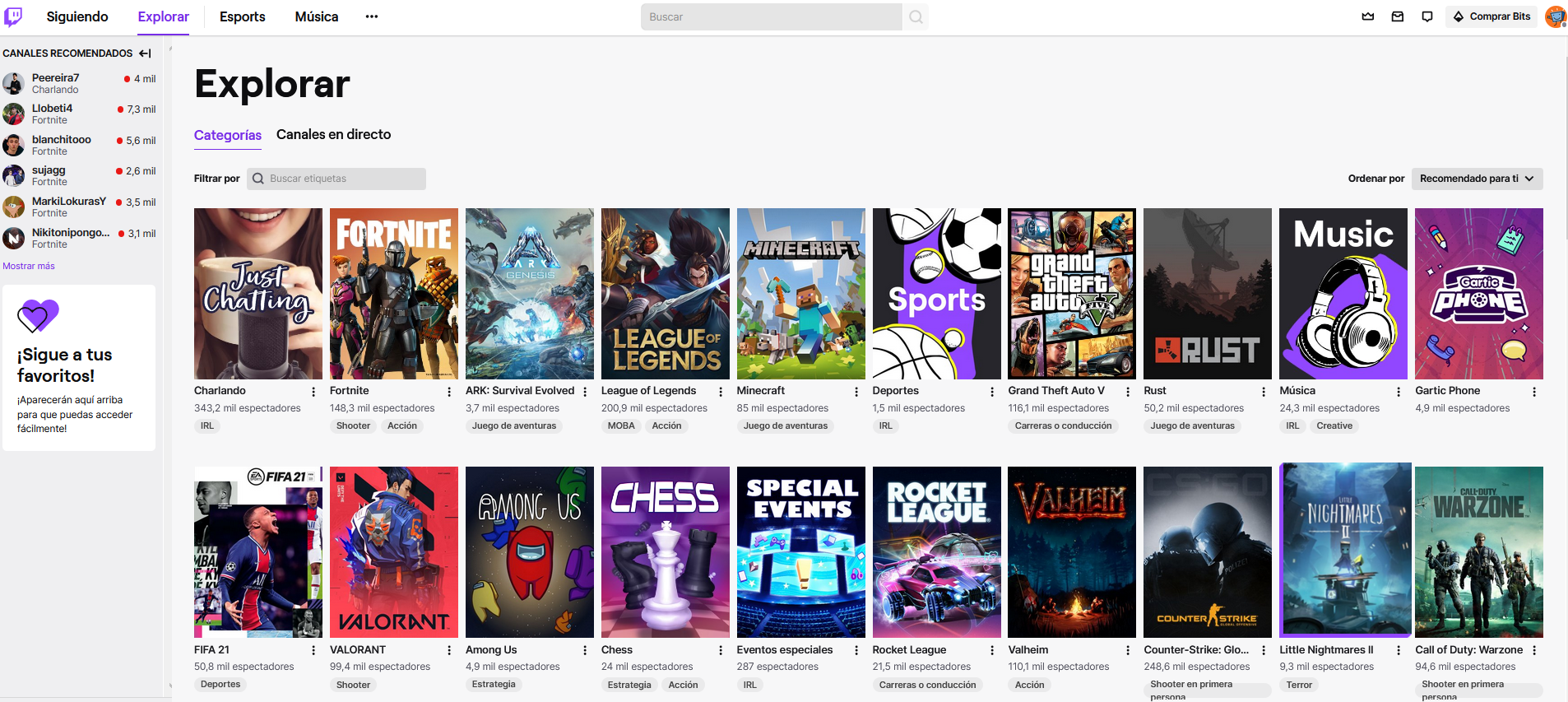Open options menu for Little Nightmares II
The image size is (1568, 702).
tap(1399, 650)
